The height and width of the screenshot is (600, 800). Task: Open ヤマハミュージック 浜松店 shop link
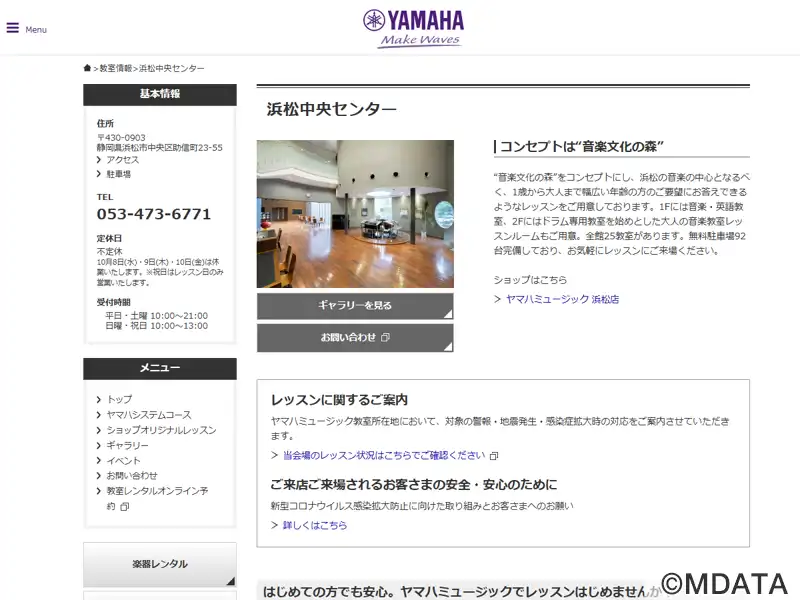pyautogui.click(x=562, y=299)
